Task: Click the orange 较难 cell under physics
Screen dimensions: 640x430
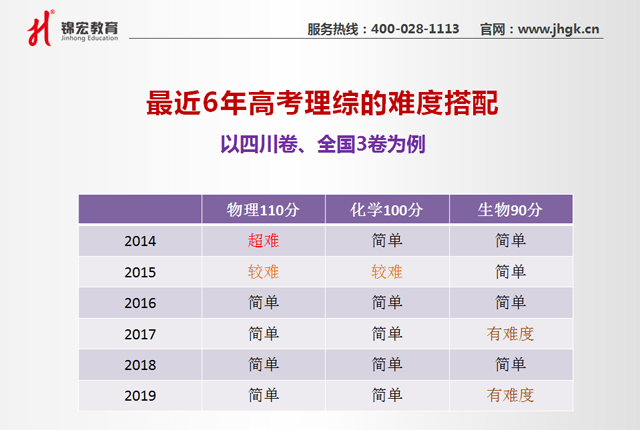Action: click(x=263, y=272)
